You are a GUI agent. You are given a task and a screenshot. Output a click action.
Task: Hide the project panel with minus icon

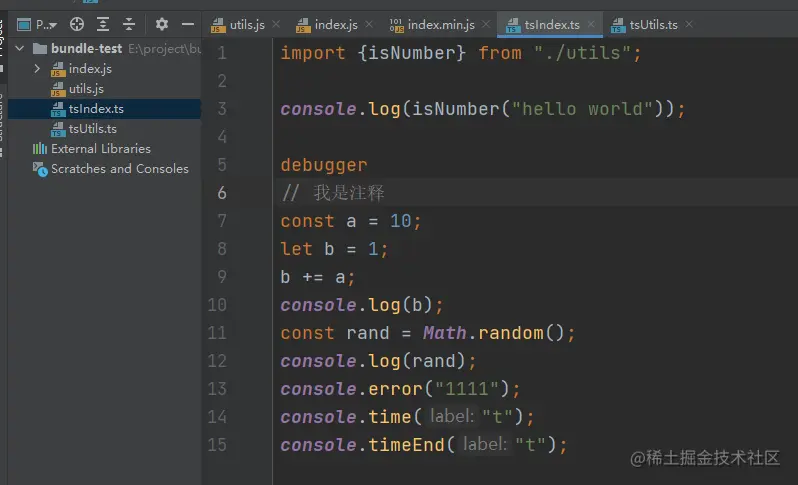(188, 24)
